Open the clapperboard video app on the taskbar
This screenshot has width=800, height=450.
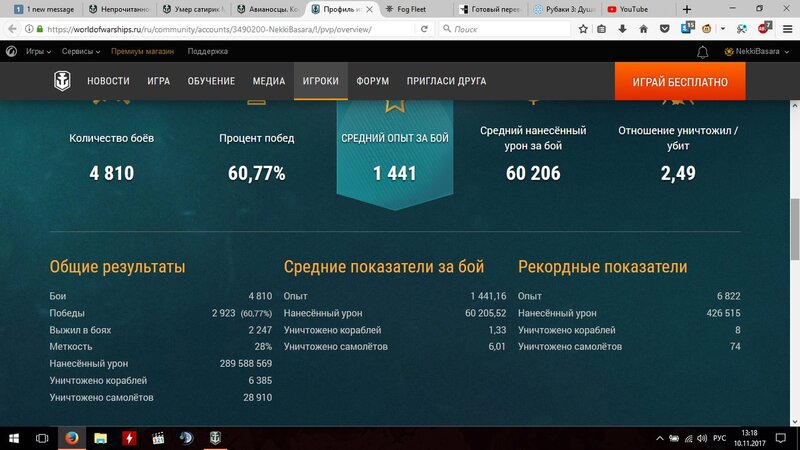point(158,438)
